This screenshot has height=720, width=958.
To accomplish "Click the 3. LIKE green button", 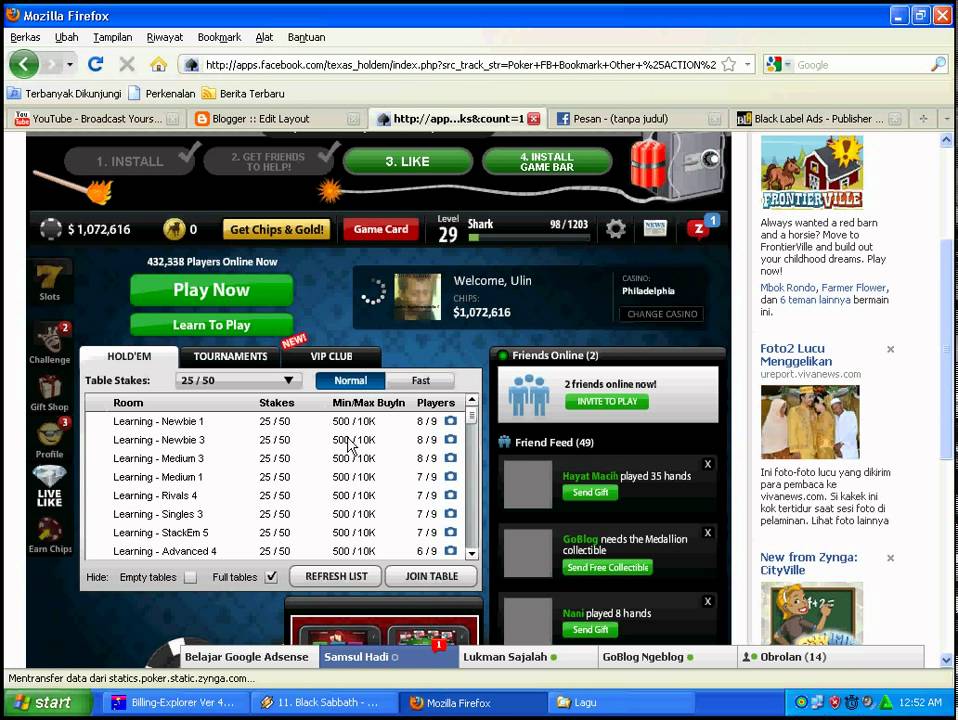I will [408, 161].
